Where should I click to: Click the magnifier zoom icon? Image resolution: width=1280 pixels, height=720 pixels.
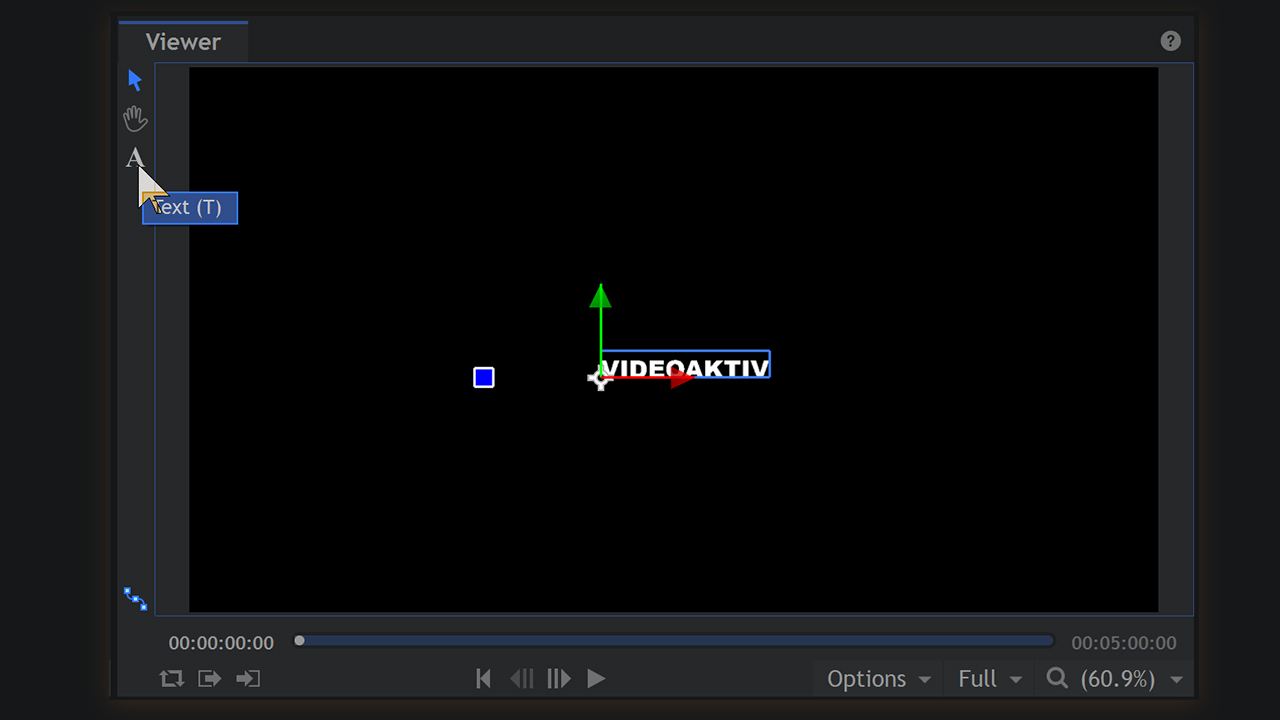click(x=1057, y=679)
